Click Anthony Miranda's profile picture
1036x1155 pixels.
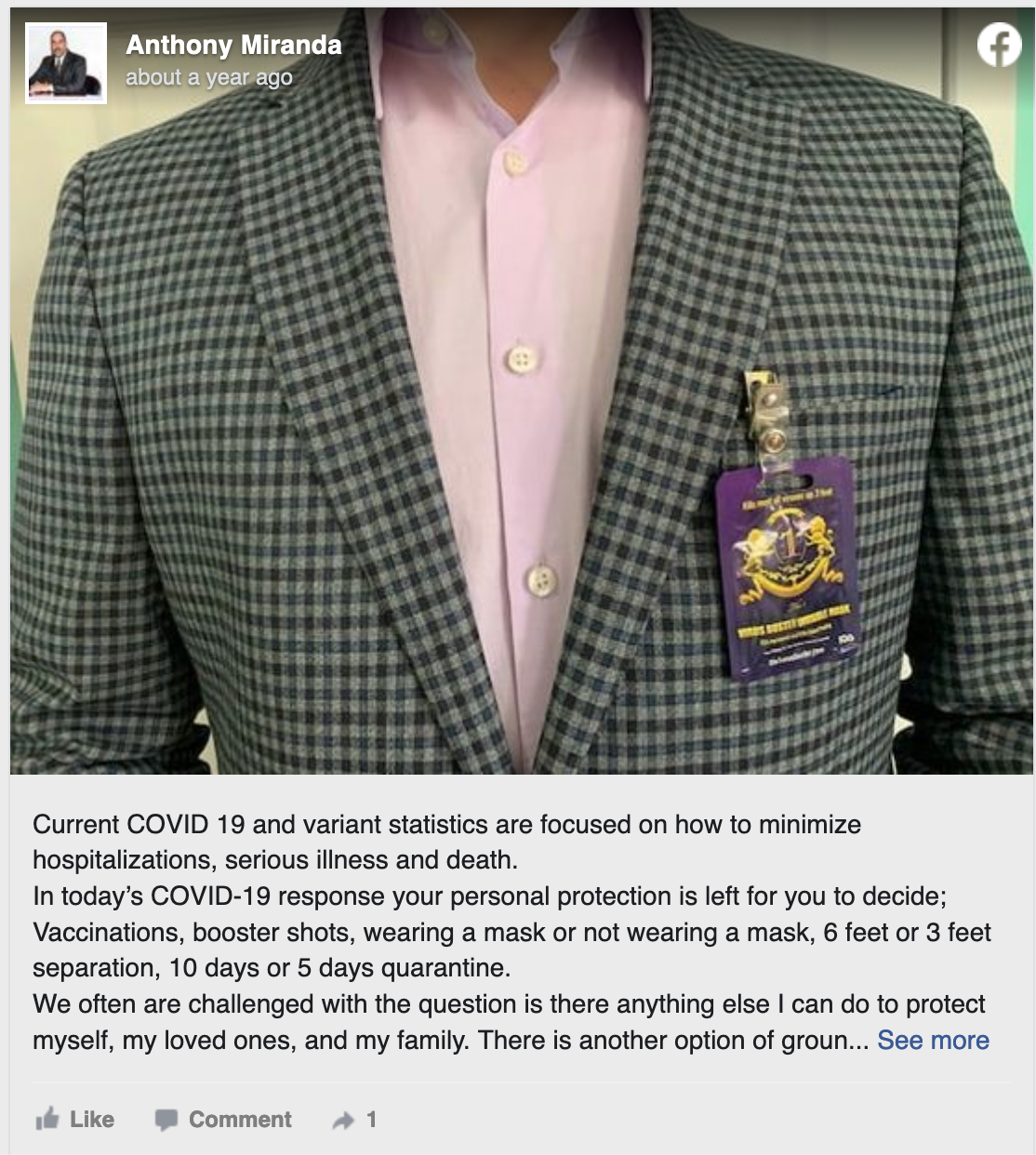(66, 63)
